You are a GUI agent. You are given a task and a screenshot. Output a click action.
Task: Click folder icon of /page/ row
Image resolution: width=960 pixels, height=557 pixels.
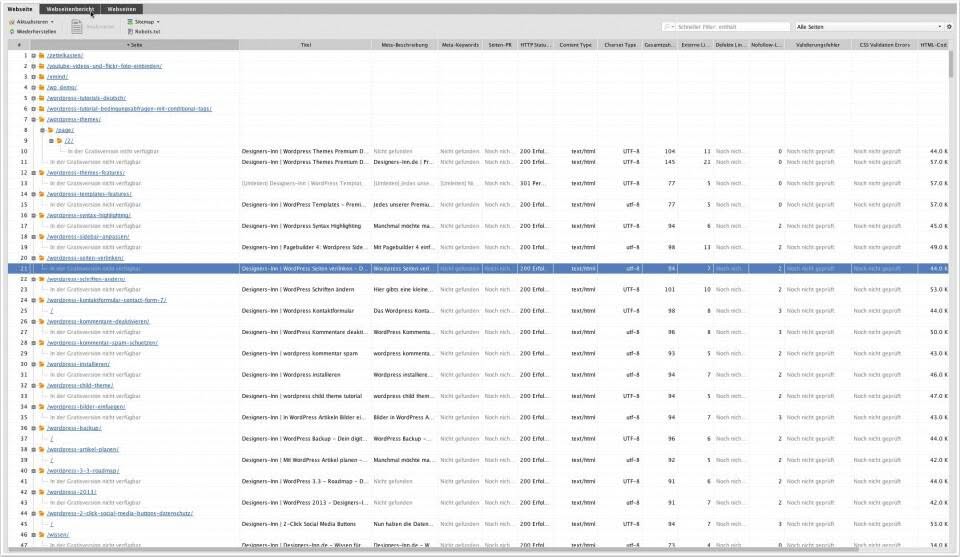51,130
